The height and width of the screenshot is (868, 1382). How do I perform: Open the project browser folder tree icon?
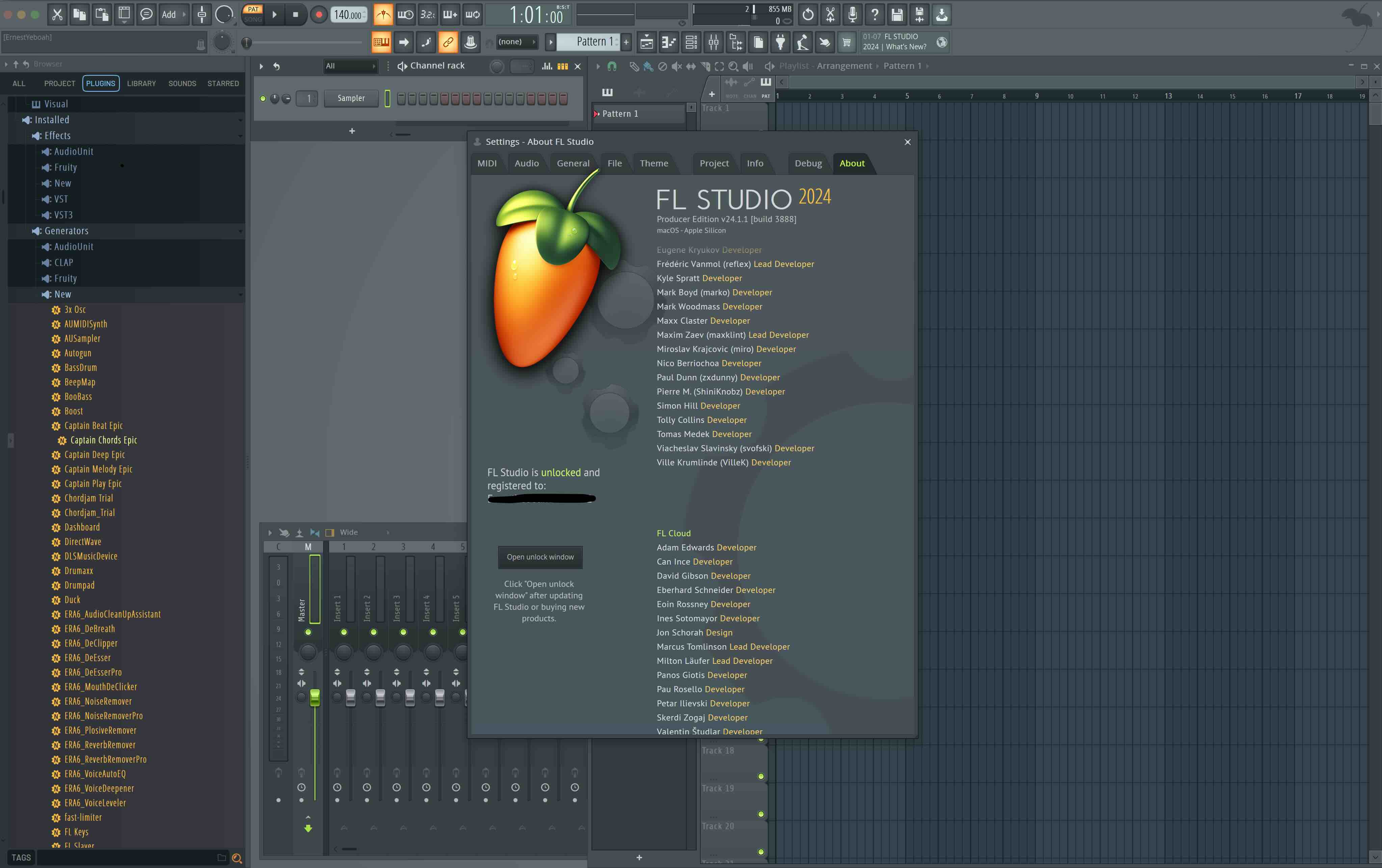[736, 42]
